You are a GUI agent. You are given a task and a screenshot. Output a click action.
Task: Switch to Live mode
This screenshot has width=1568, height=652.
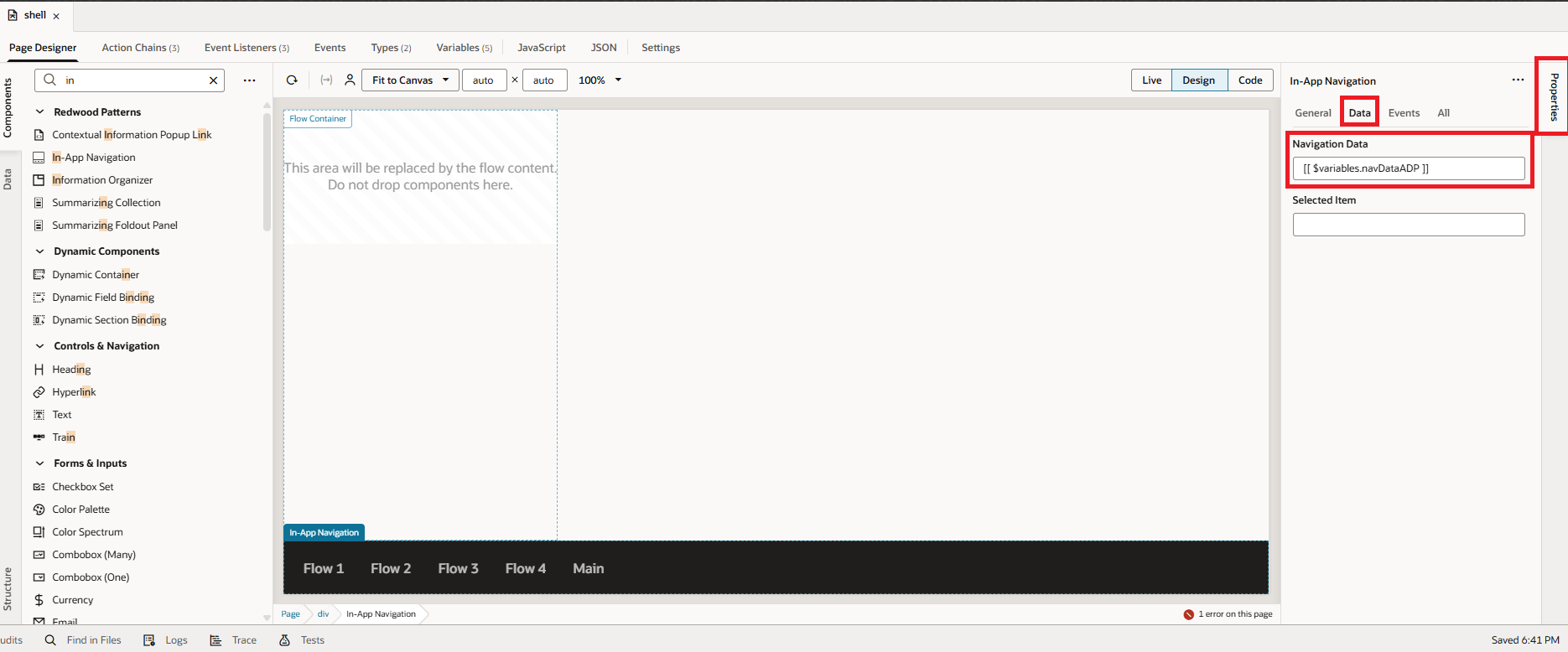pos(1151,80)
